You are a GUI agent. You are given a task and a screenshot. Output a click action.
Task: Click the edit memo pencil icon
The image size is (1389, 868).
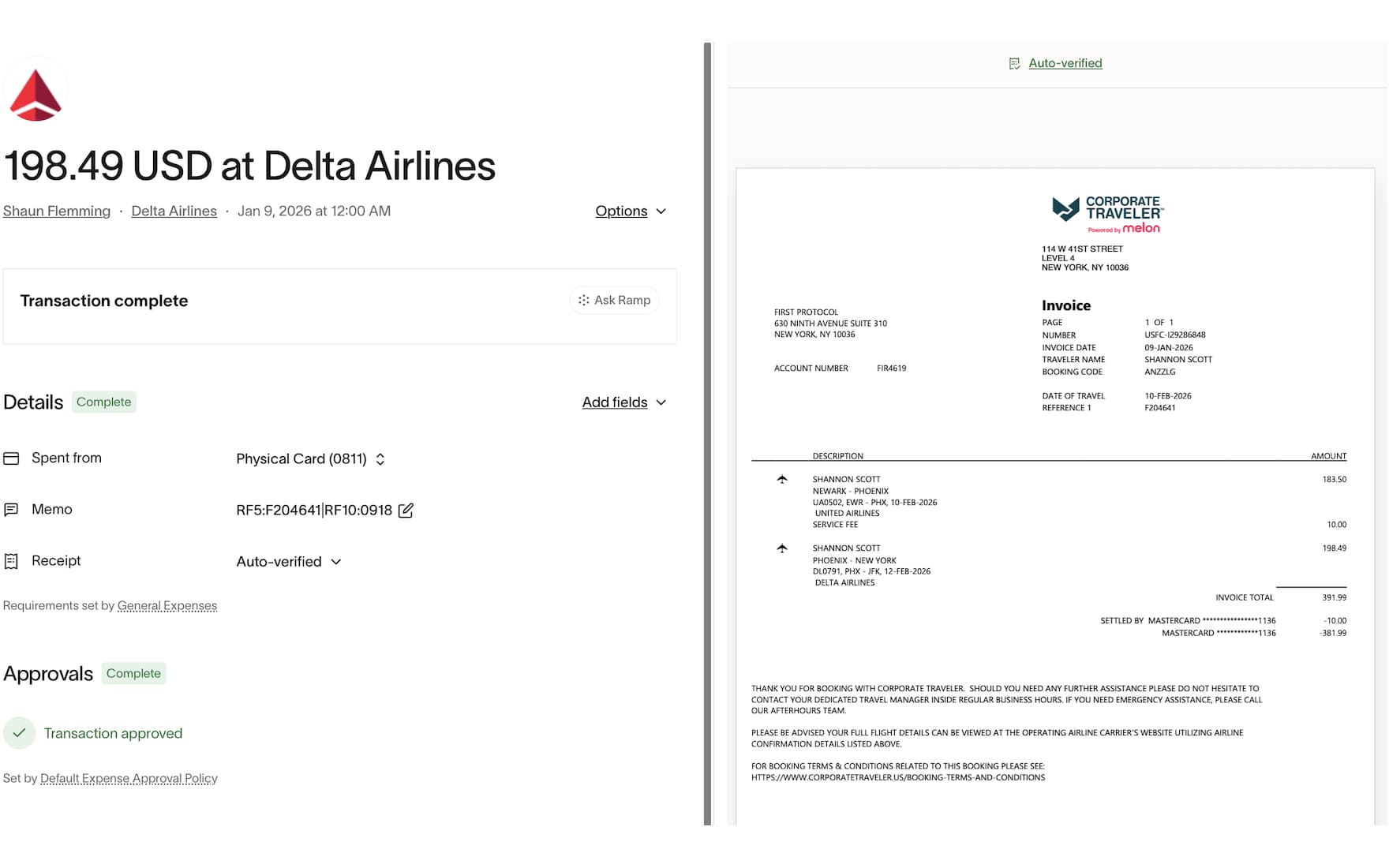click(x=406, y=511)
